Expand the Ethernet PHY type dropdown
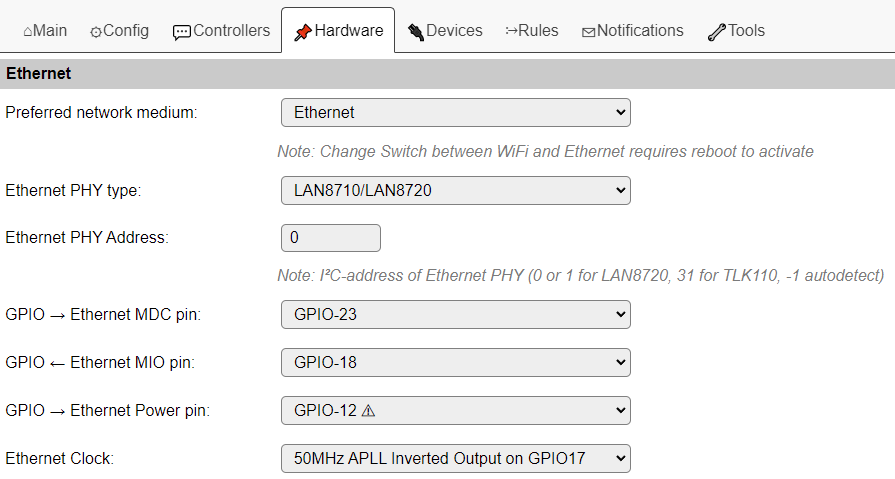The width and height of the screenshot is (895, 479). click(455, 190)
